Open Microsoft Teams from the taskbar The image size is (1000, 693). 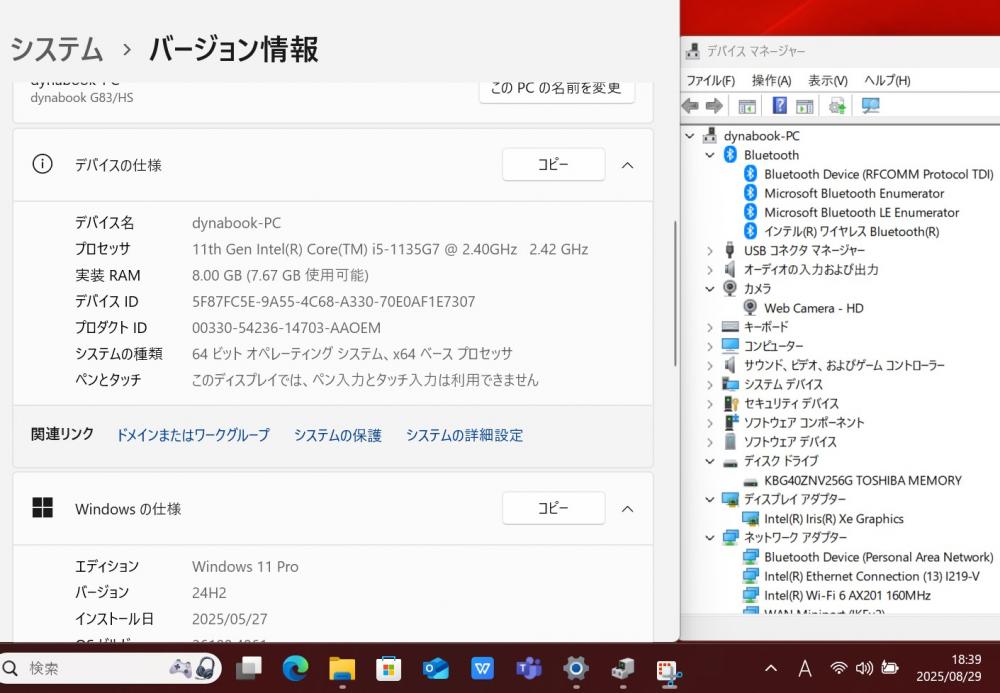tap(529, 668)
